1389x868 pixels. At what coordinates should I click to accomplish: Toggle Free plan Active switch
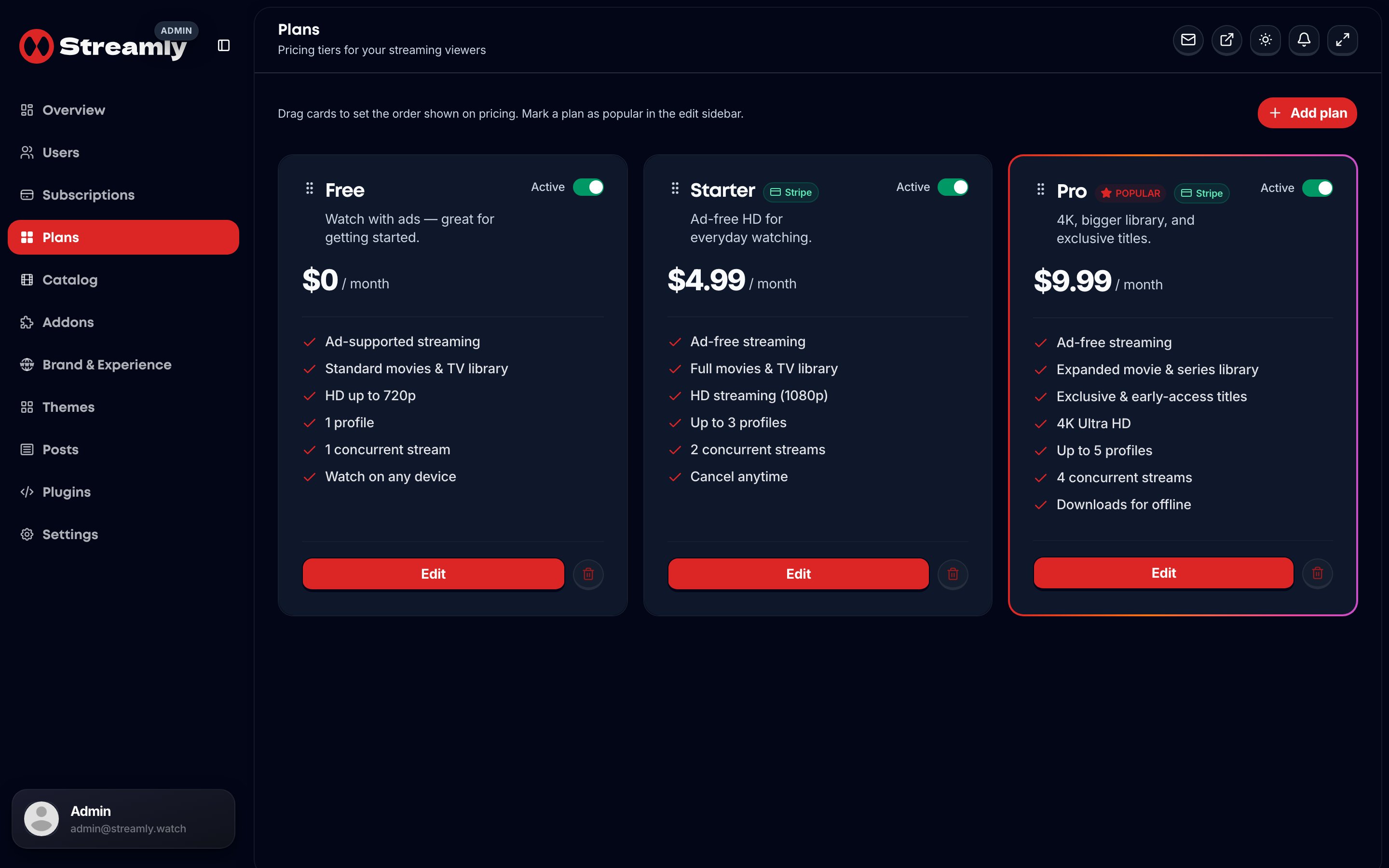(588, 187)
